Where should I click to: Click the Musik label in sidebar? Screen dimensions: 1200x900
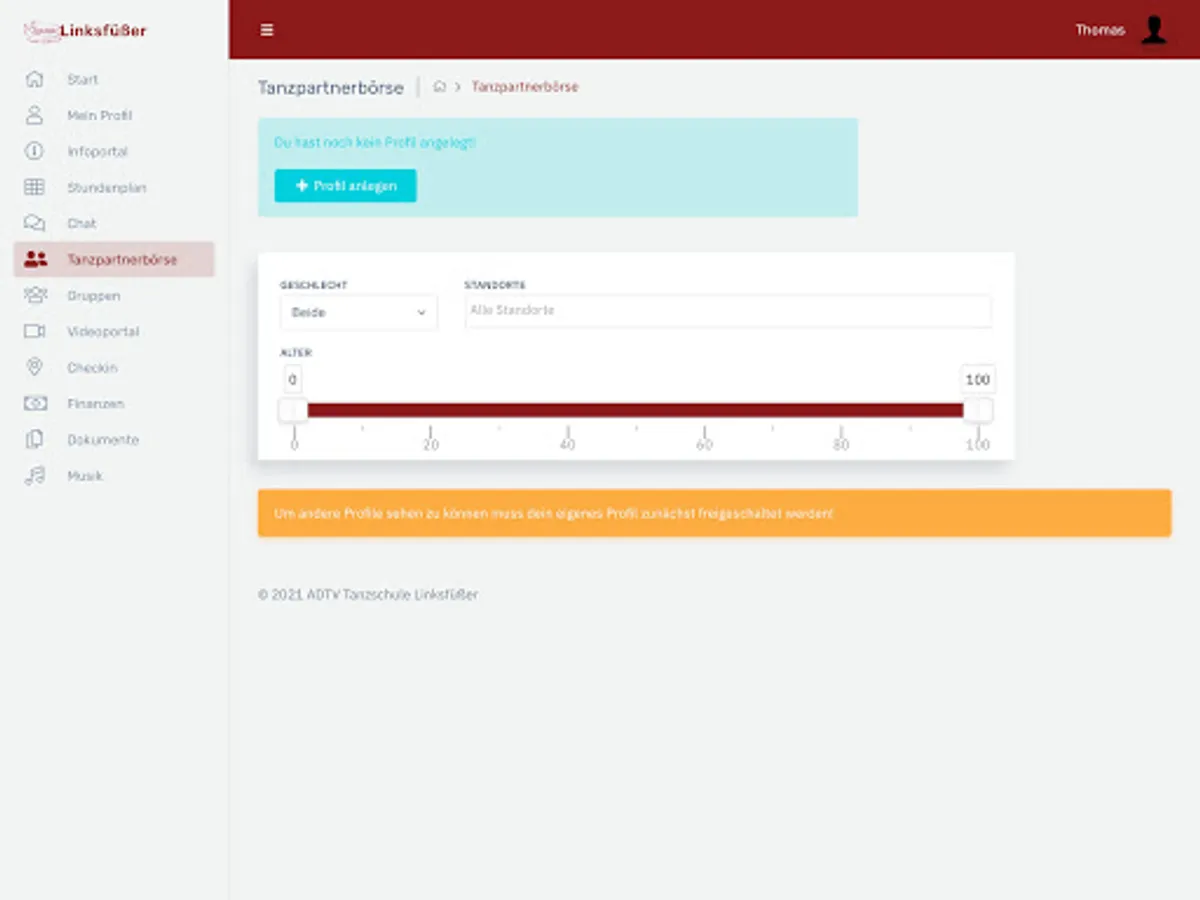pyautogui.click(x=85, y=476)
